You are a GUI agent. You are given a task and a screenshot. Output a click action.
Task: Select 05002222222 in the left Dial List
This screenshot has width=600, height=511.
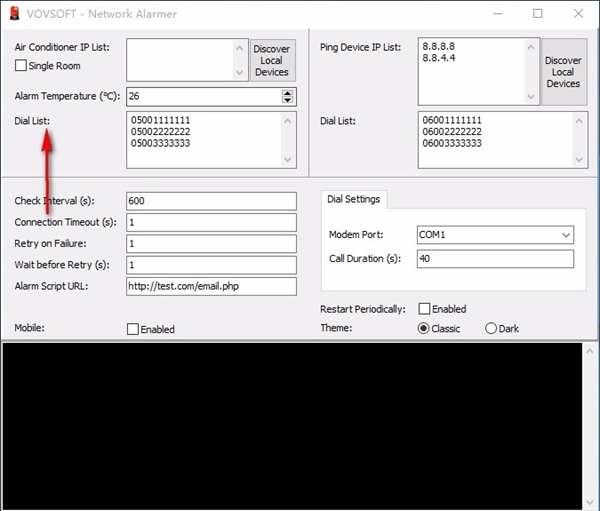[160, 132]
